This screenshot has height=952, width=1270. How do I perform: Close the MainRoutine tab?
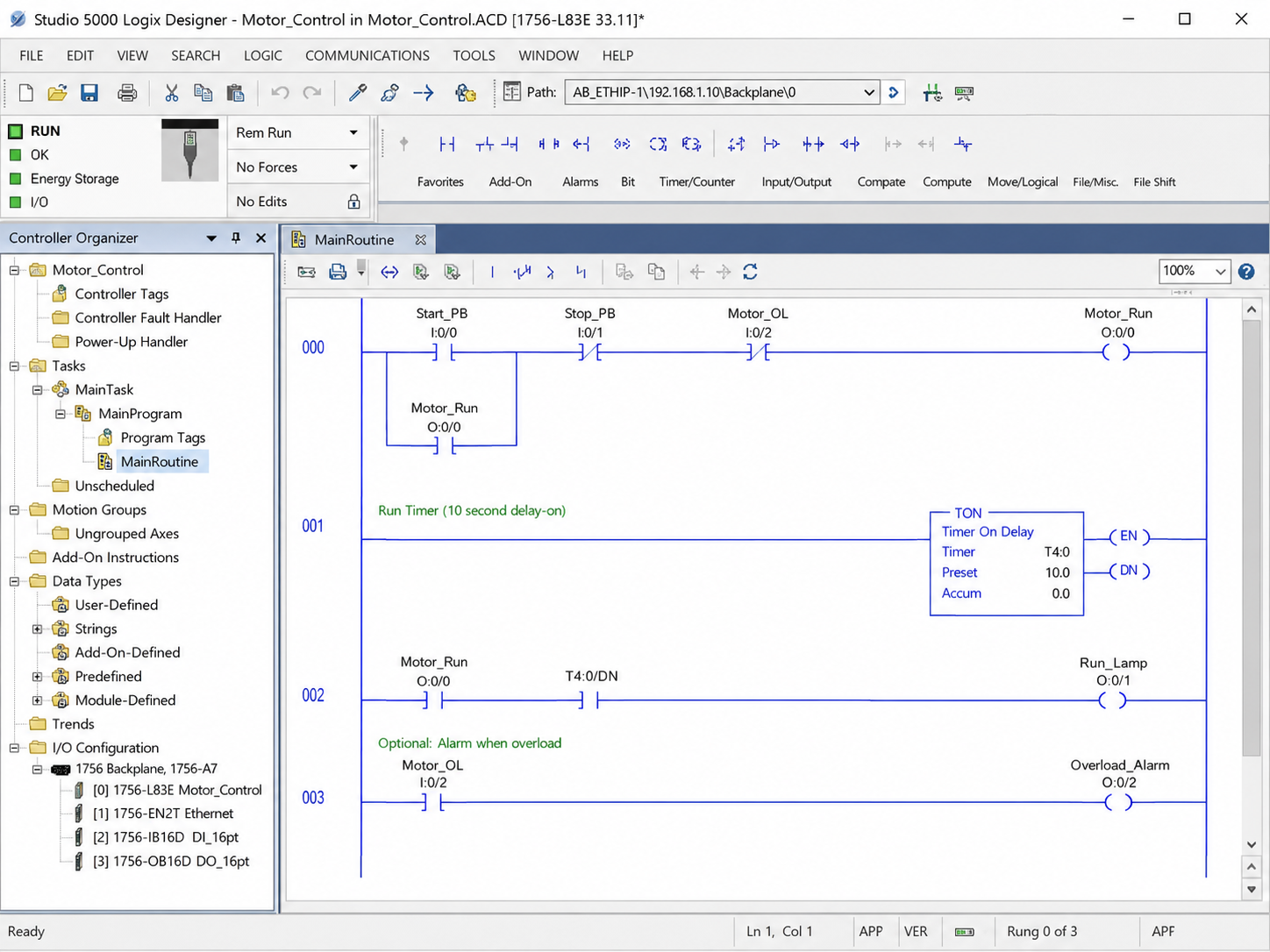click(x=420, y=239)
